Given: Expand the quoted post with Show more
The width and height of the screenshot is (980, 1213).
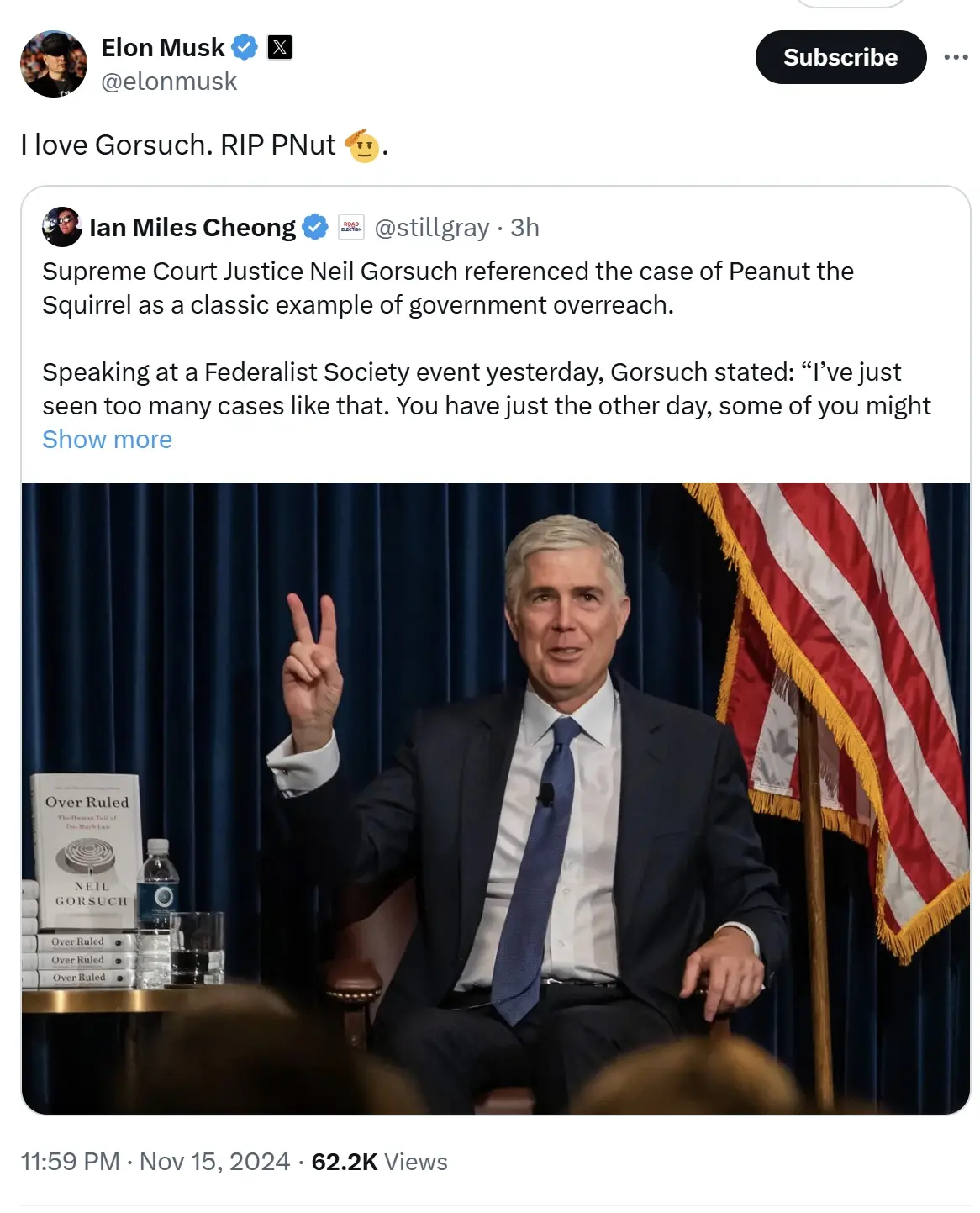Looking at the screenshot, I should pyautogui.click(x=107, y=440).
